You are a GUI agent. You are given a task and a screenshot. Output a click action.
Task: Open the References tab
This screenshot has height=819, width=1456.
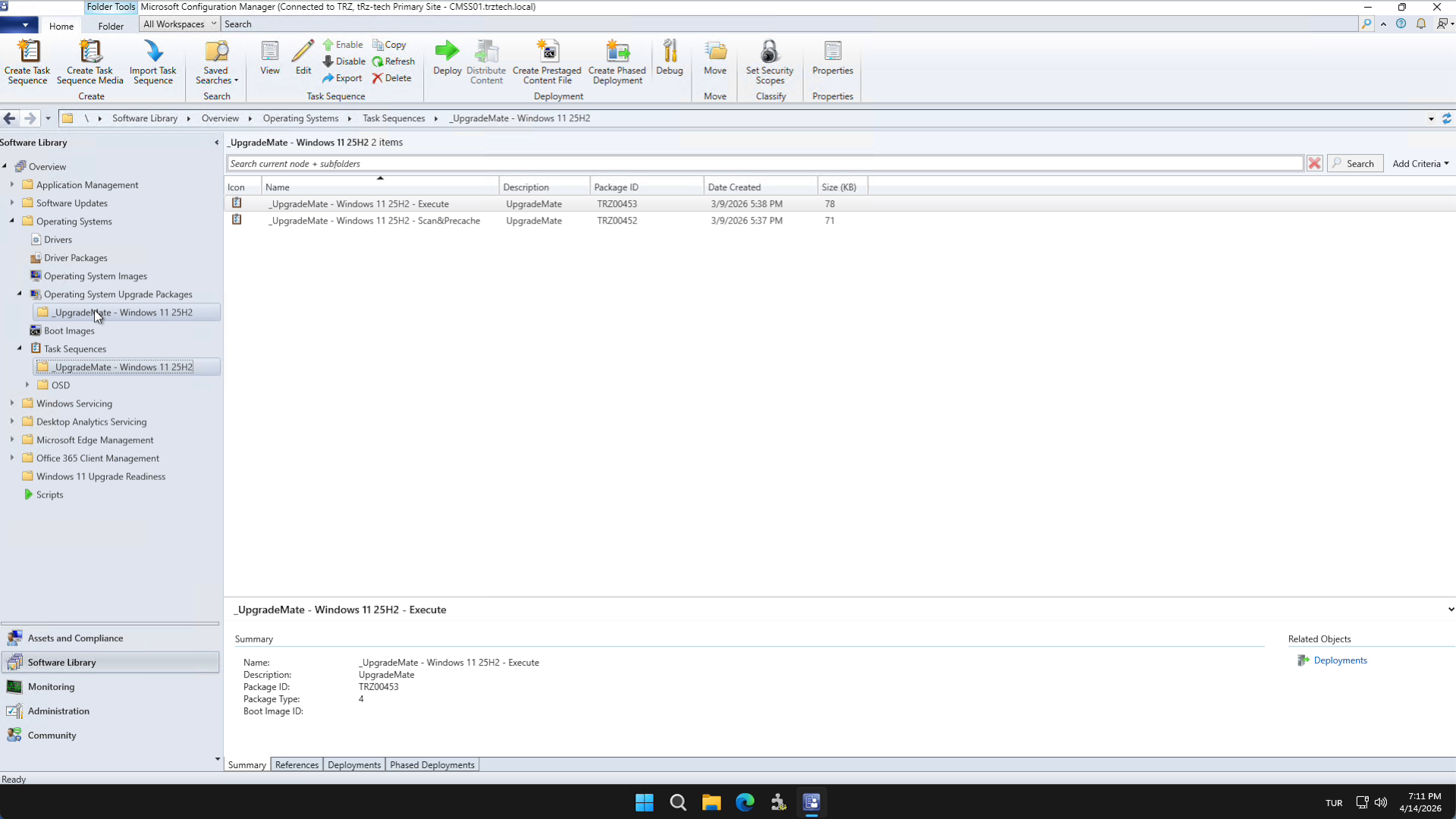tap(297, 765)
